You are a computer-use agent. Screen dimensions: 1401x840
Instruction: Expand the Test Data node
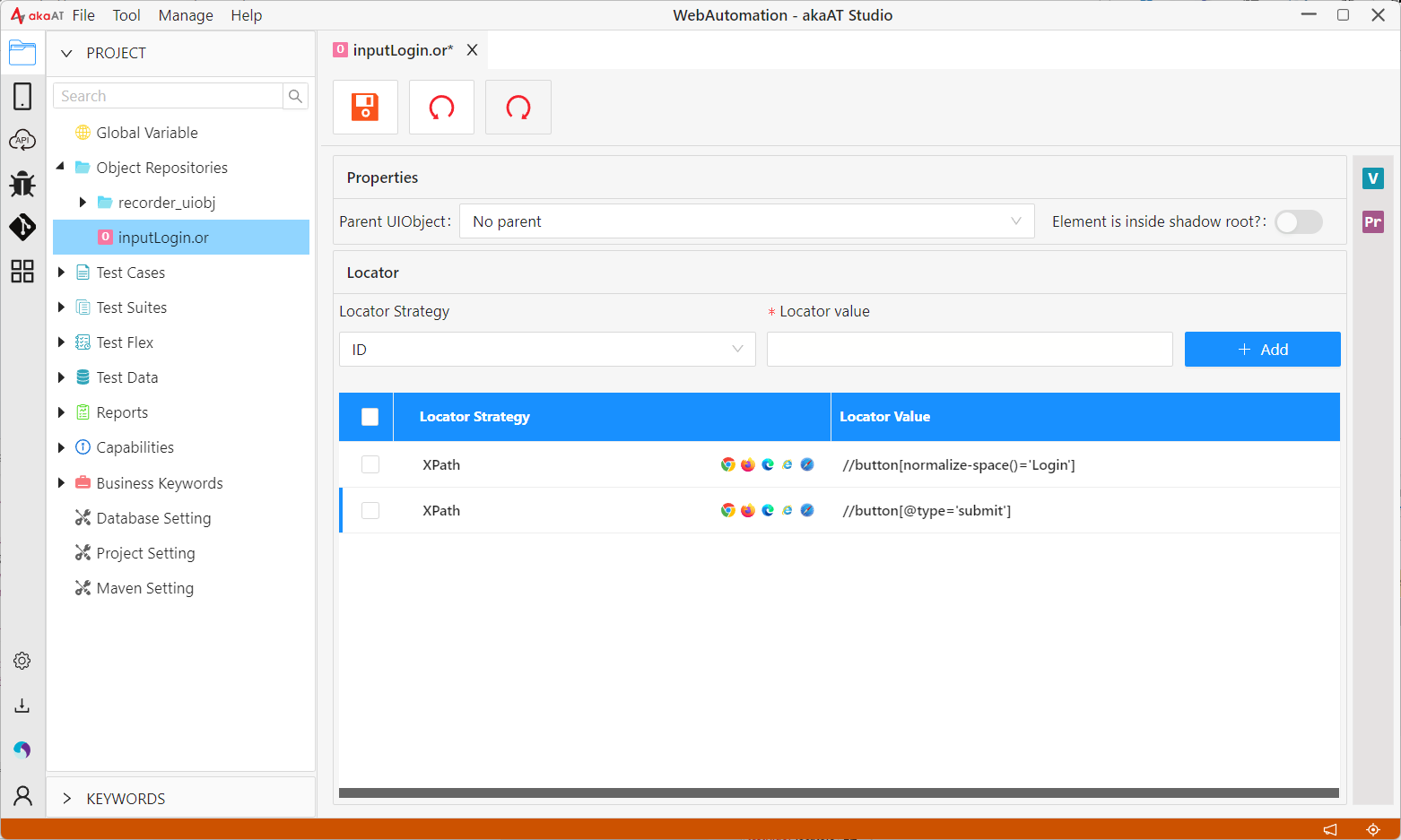coord(61,377)
